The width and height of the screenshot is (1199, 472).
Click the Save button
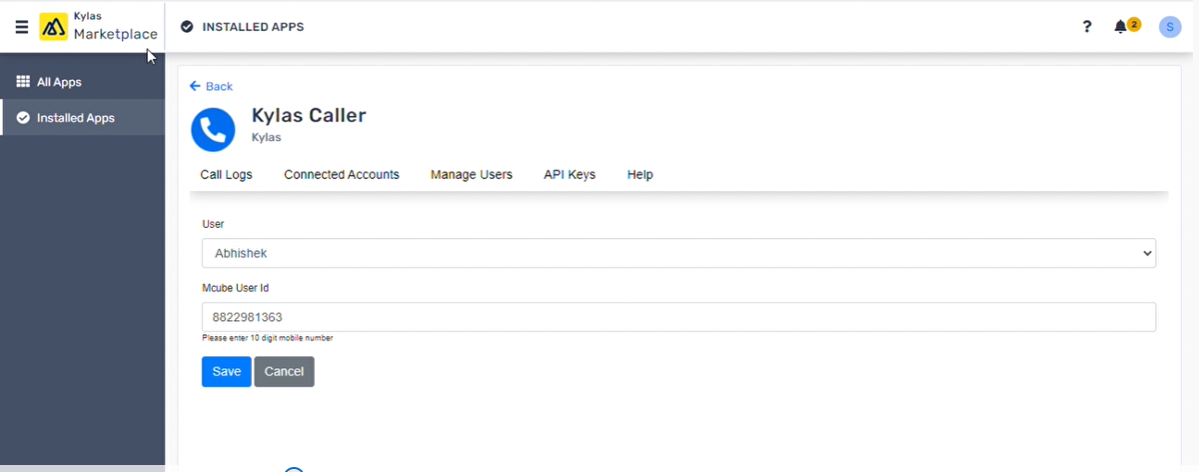[x=226, y=372]
